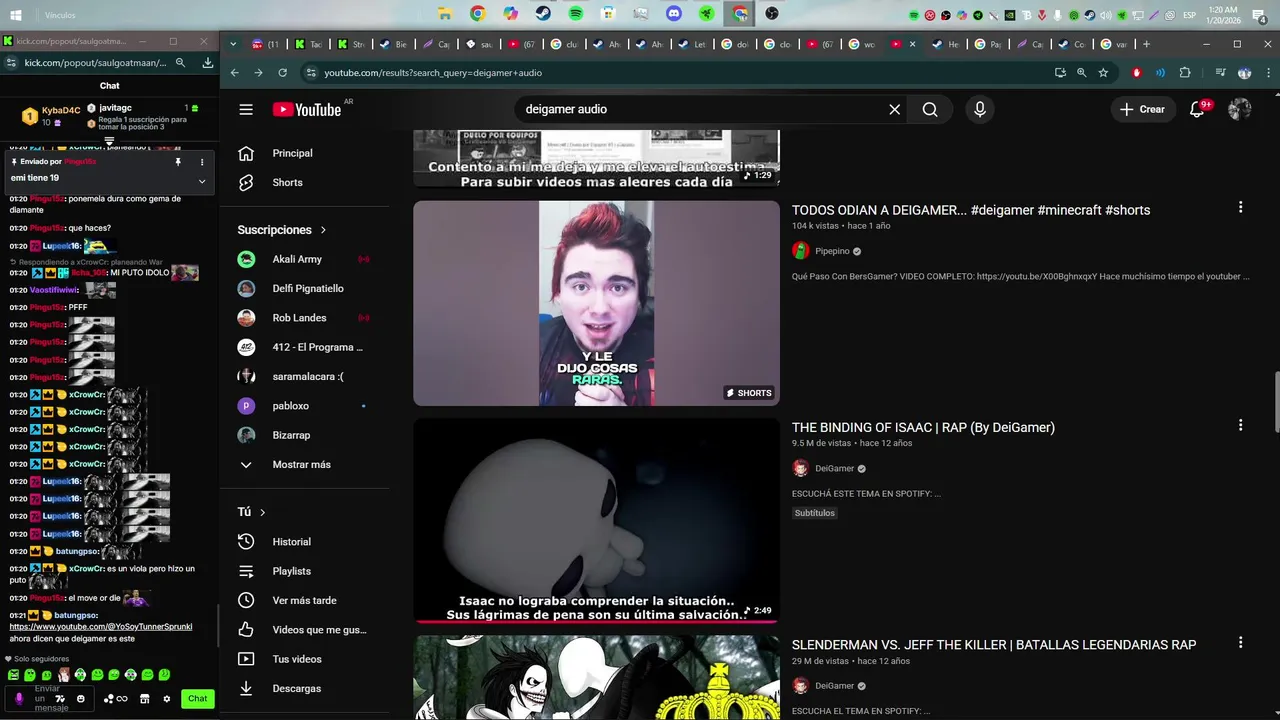Click the YouTube address bar URL
Screen dimensions: 1280x720
coord(433,73)
